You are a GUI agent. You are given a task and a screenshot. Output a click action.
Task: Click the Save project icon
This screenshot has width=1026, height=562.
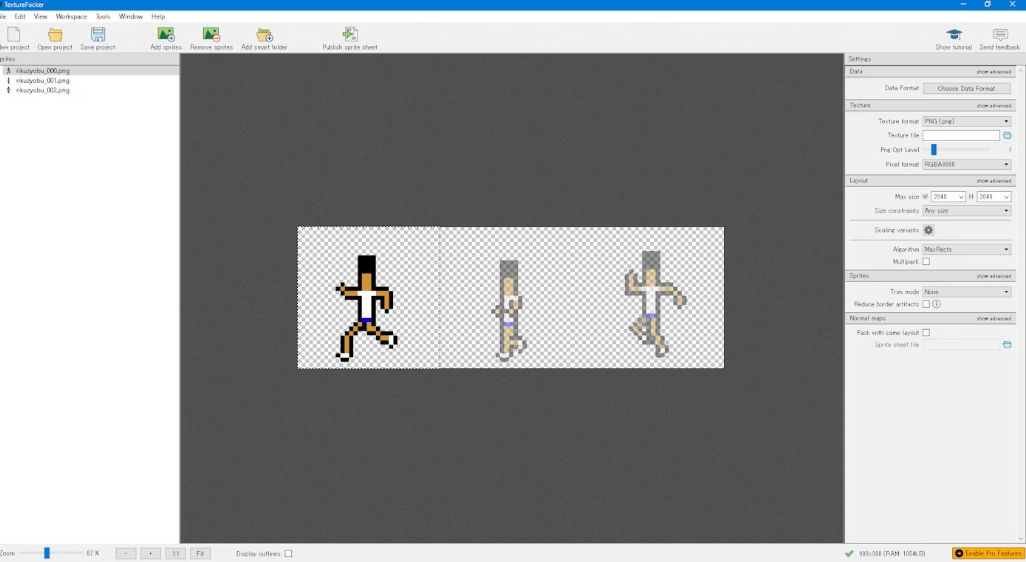(x=98, y=35)
